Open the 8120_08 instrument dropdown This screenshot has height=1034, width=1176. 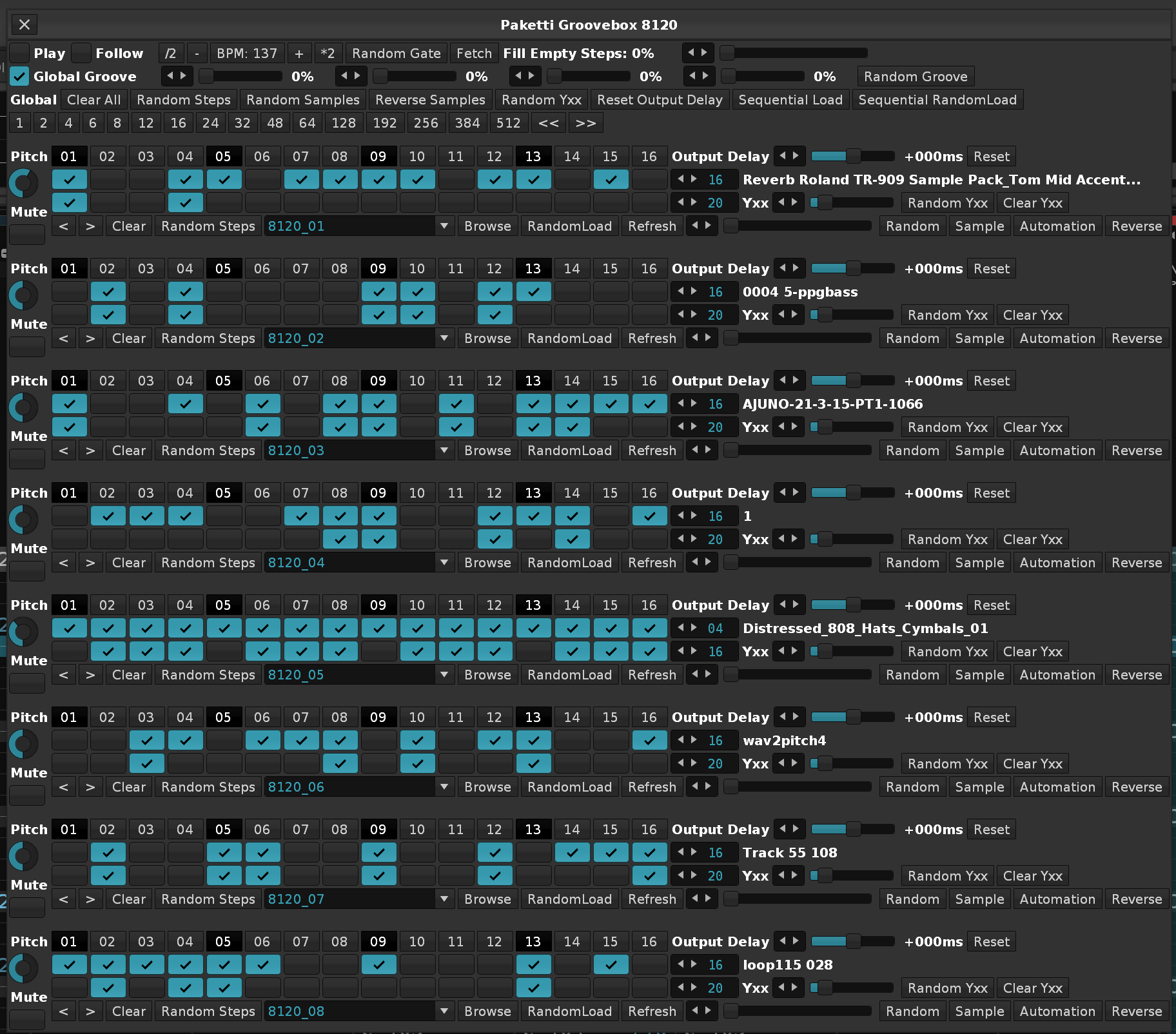(x=444, y=1011)
